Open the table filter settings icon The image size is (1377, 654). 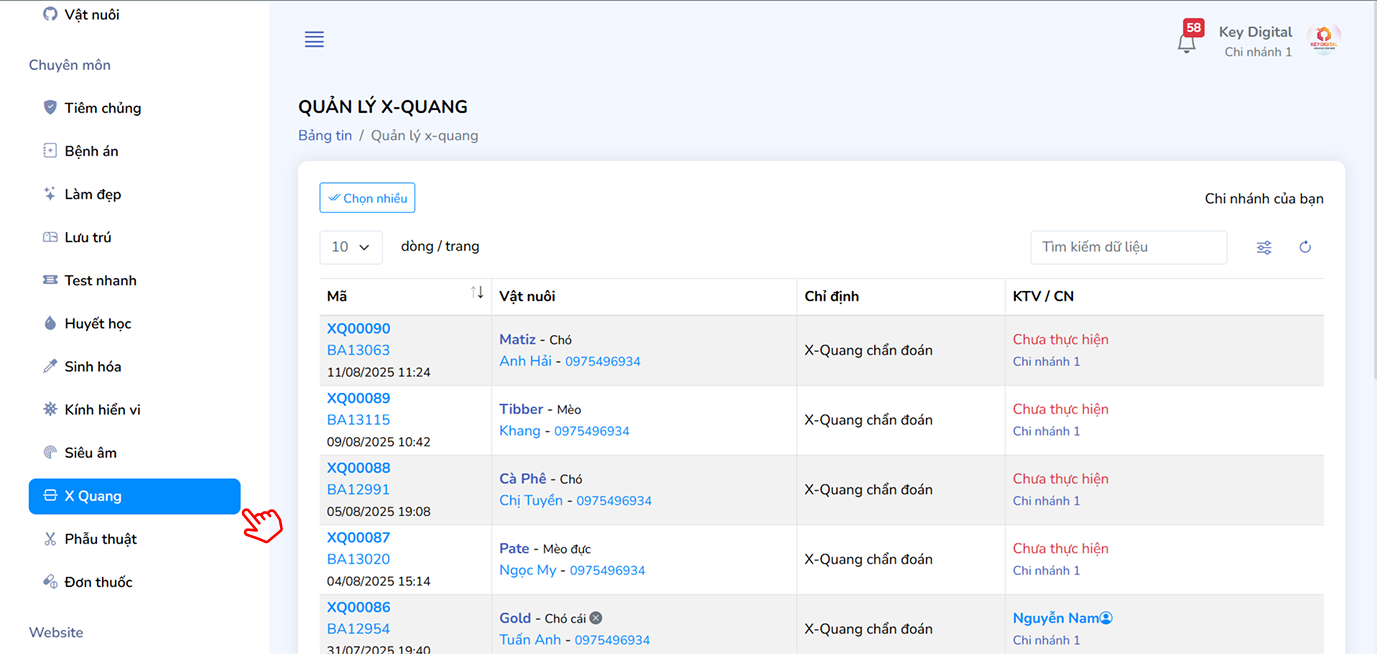1264,248
